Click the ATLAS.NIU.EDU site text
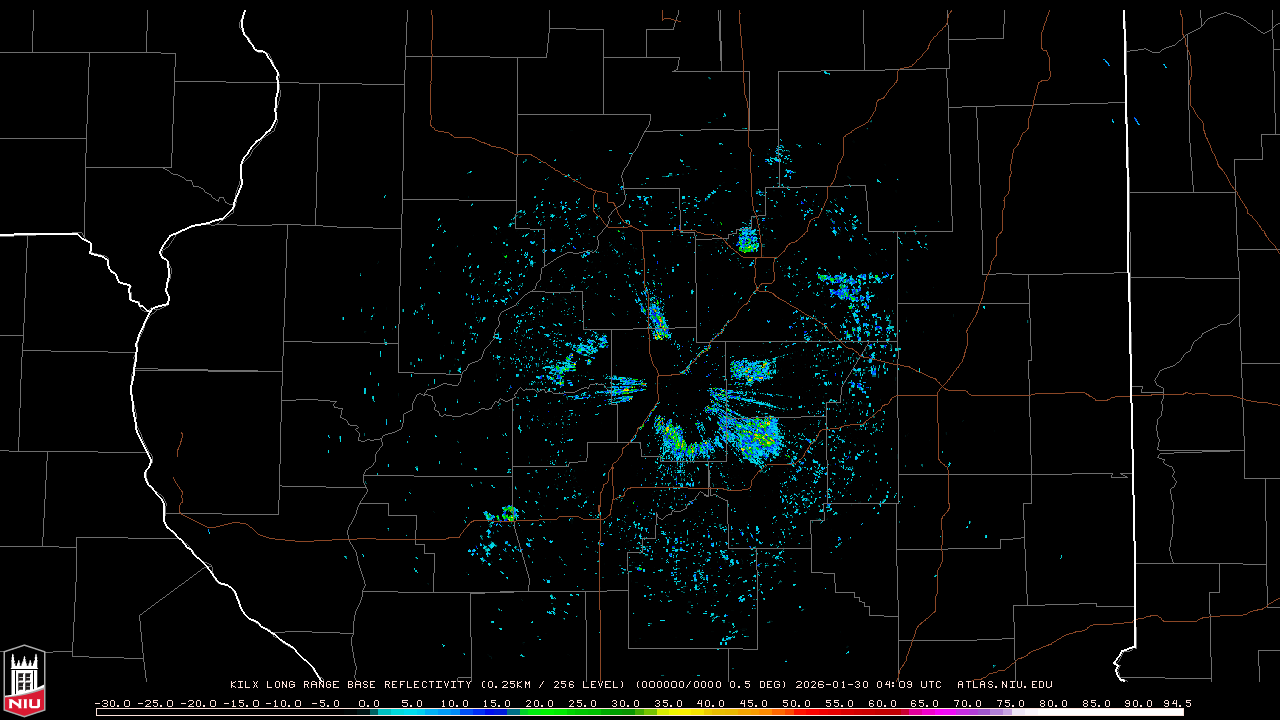The height and width of the screenshot is (720, 1280). [1005, 685]
